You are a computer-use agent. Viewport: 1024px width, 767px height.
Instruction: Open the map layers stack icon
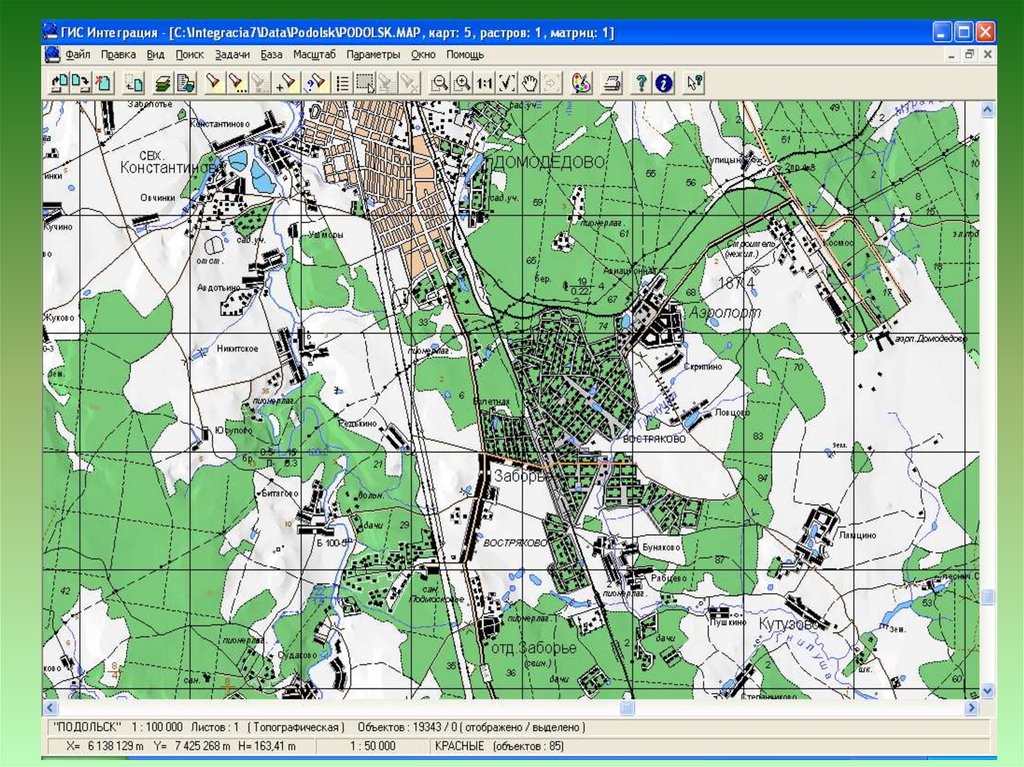tap(162, 83)
